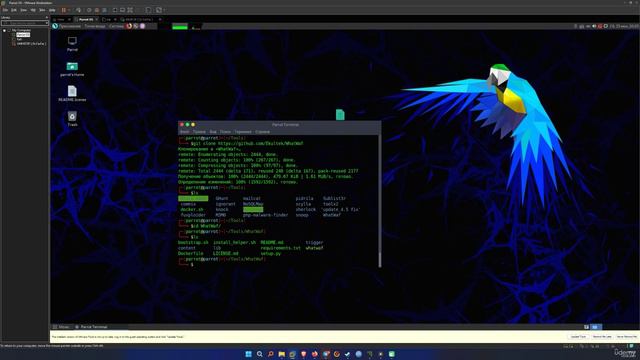Click the Update Tools button
Screen dimensions: 640x360
pos(578,337)
